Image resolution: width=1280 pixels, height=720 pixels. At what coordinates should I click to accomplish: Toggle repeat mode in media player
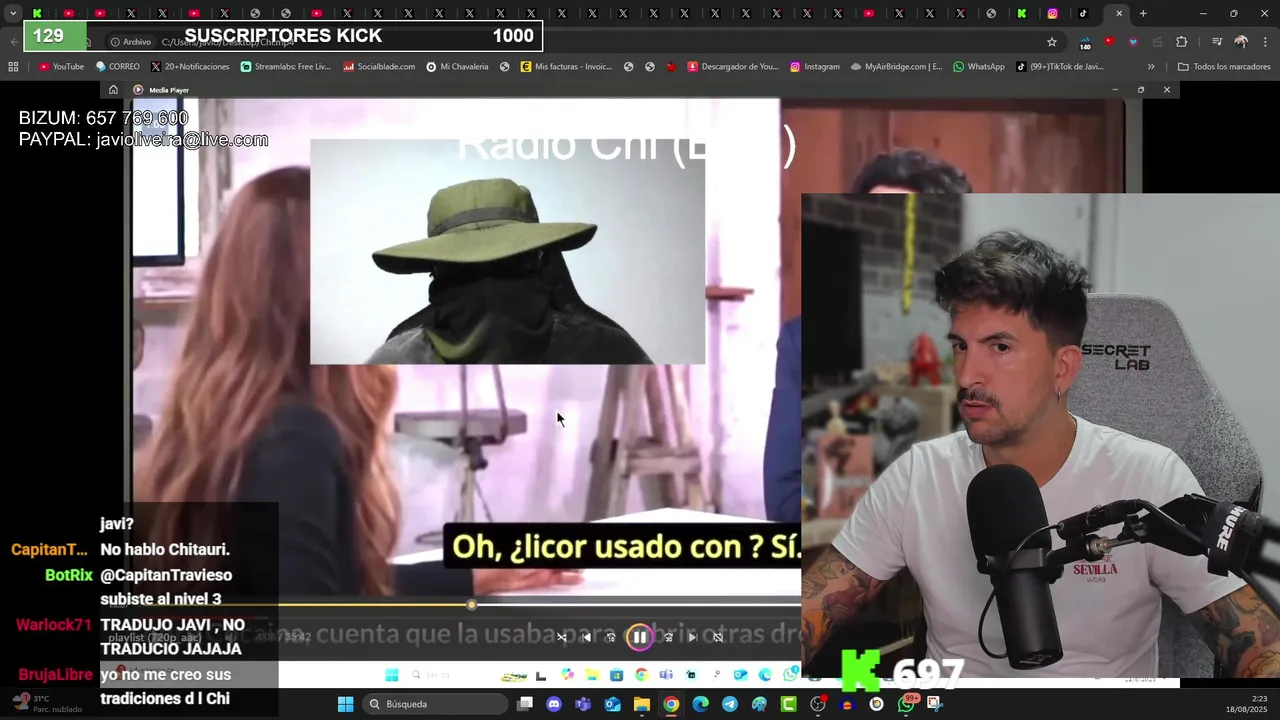click(x=718, y=637)
